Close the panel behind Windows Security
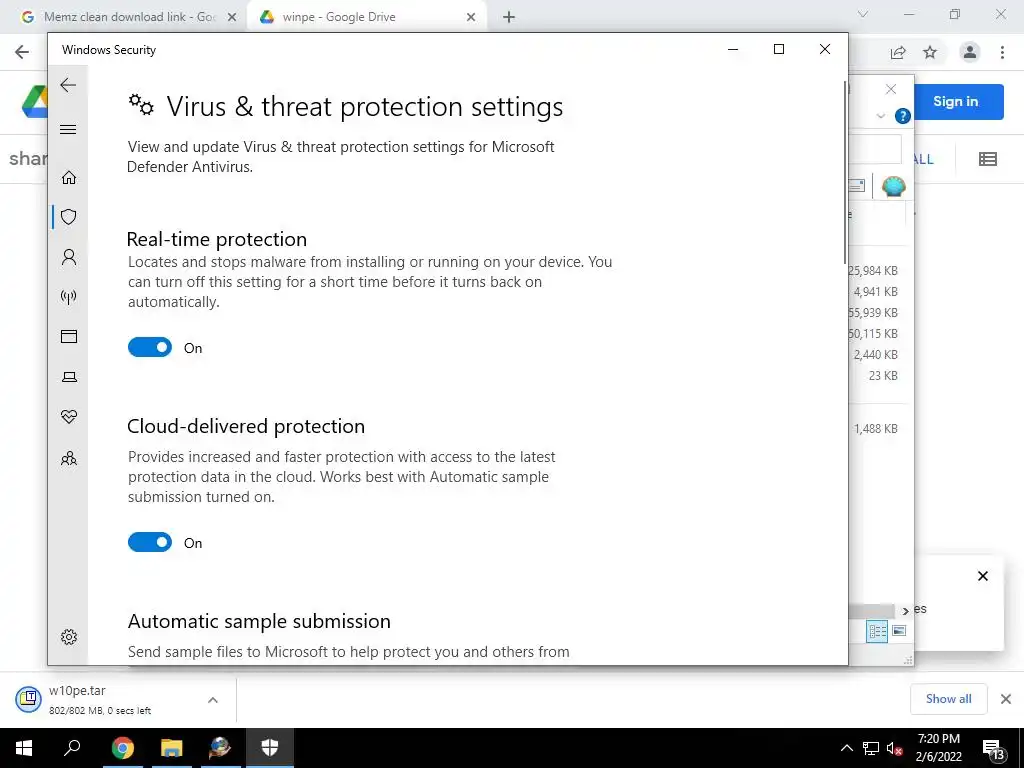1024x768 pixels. 891,89
